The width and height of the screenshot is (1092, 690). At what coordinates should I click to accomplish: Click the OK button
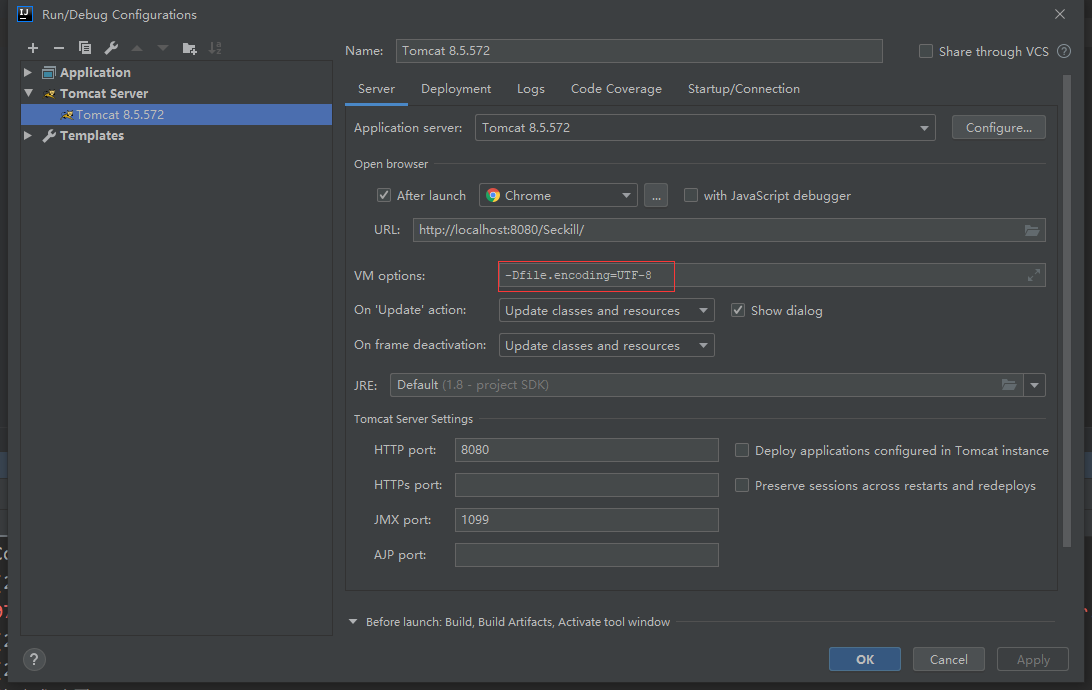[864, 659]
